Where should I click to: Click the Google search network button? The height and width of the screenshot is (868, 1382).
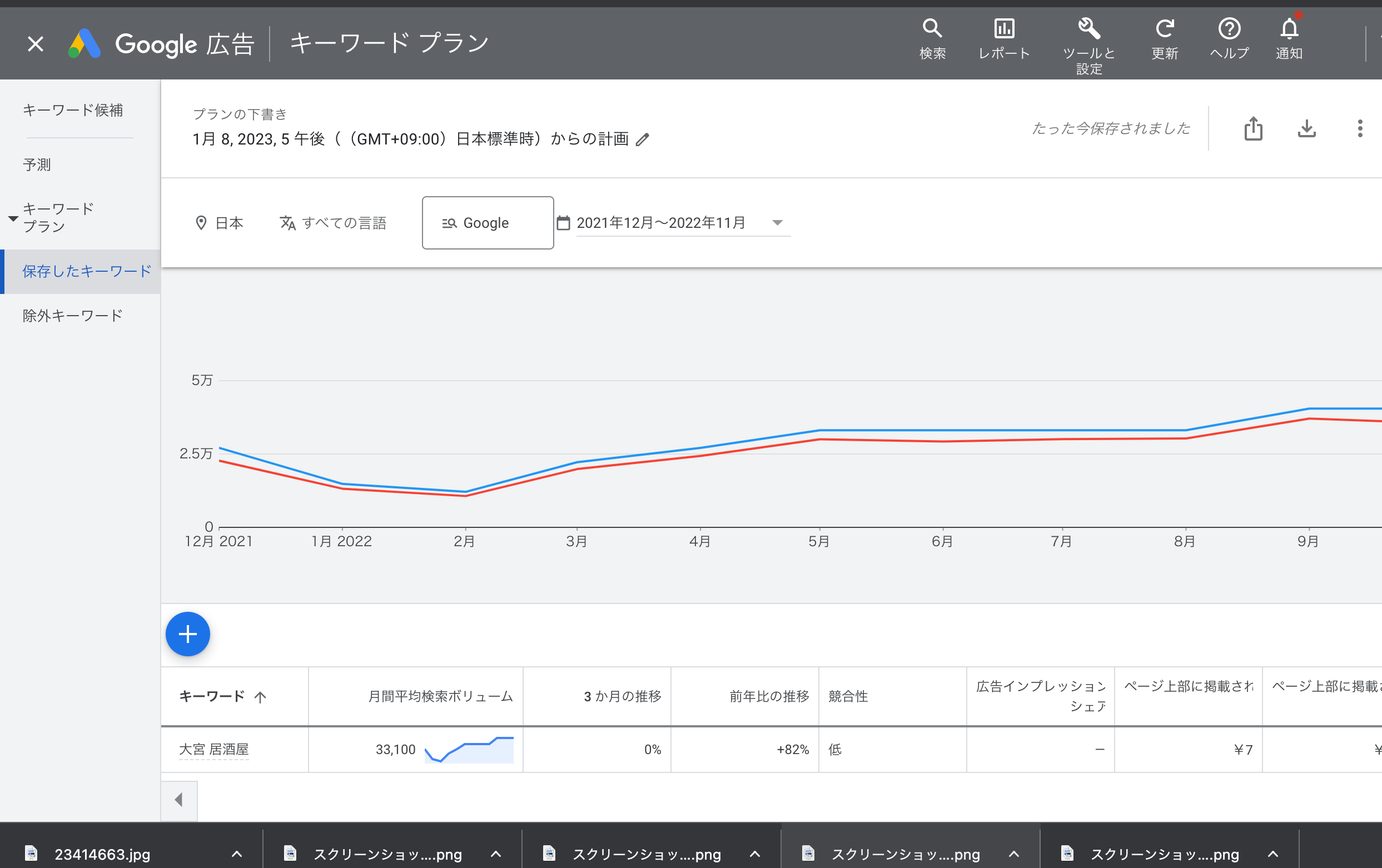tap(488, 223)
